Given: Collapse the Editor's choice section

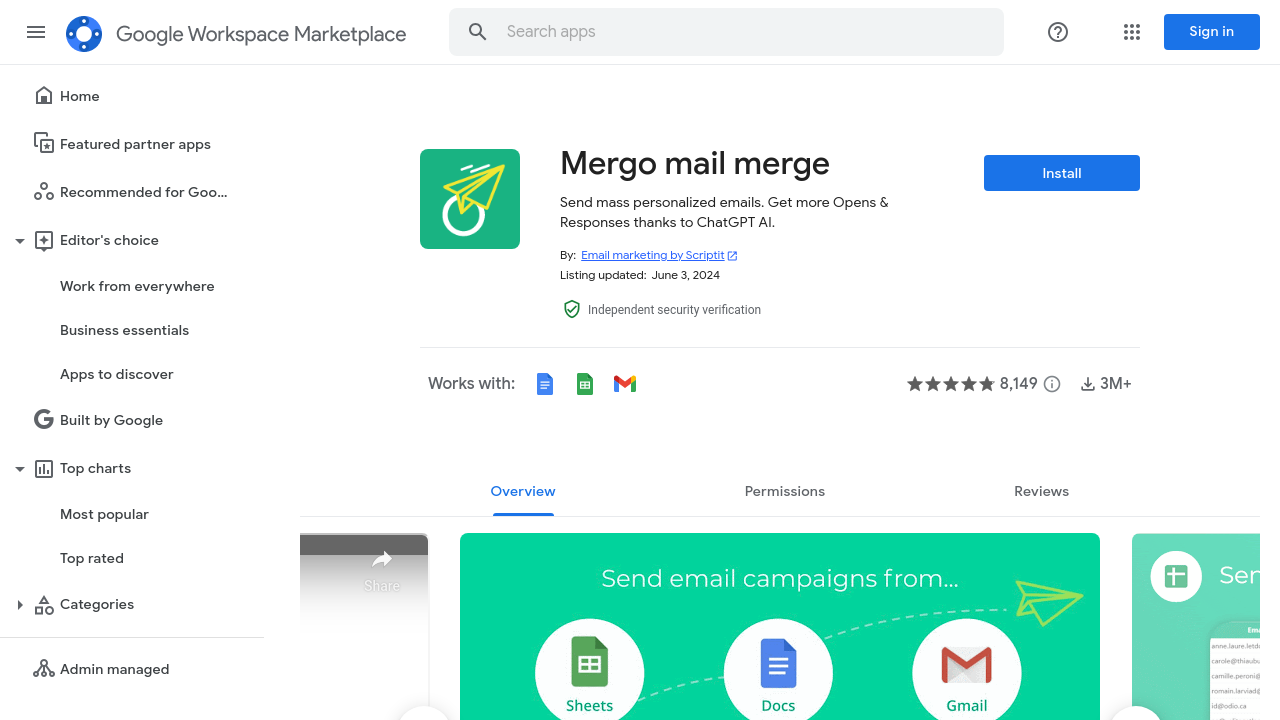Looking at the screenshot, I should point(19,241).
